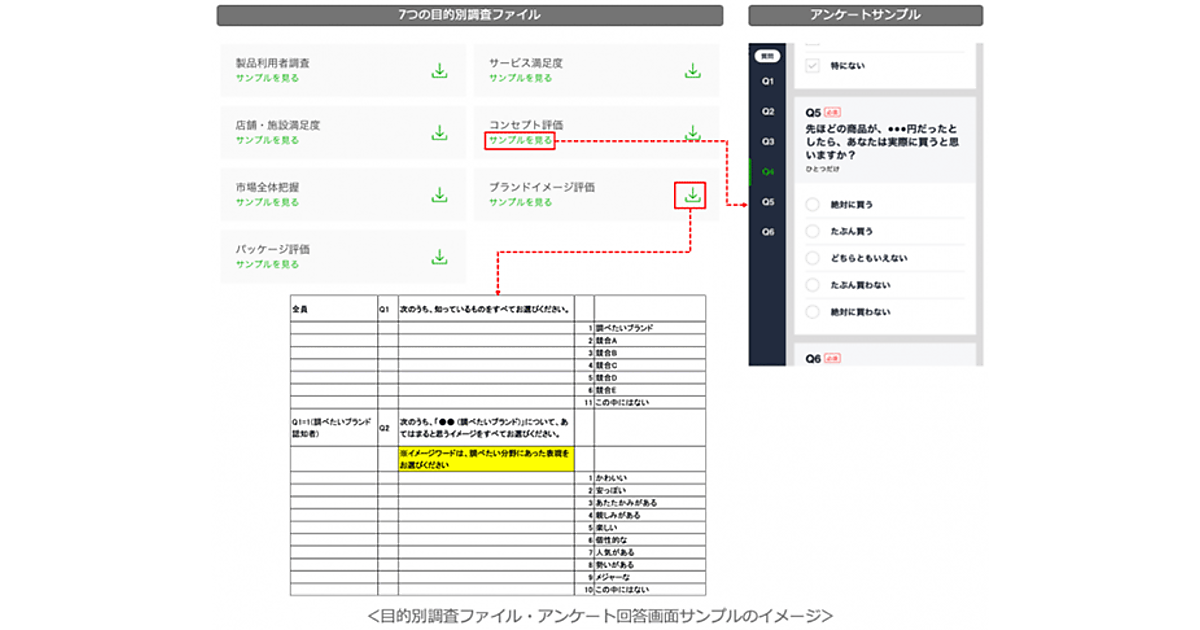Download the 店舗・施設満足度 survey file

pos(439,133)
